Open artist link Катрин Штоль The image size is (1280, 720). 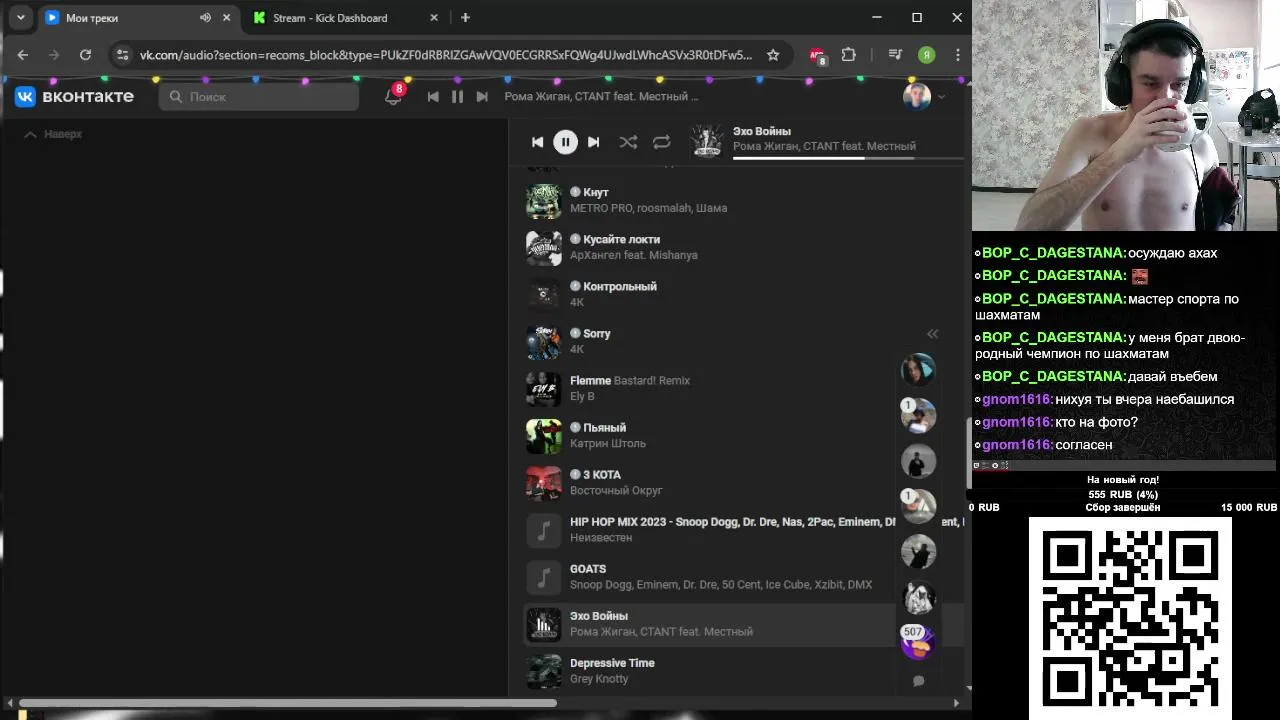click(608, 443)
